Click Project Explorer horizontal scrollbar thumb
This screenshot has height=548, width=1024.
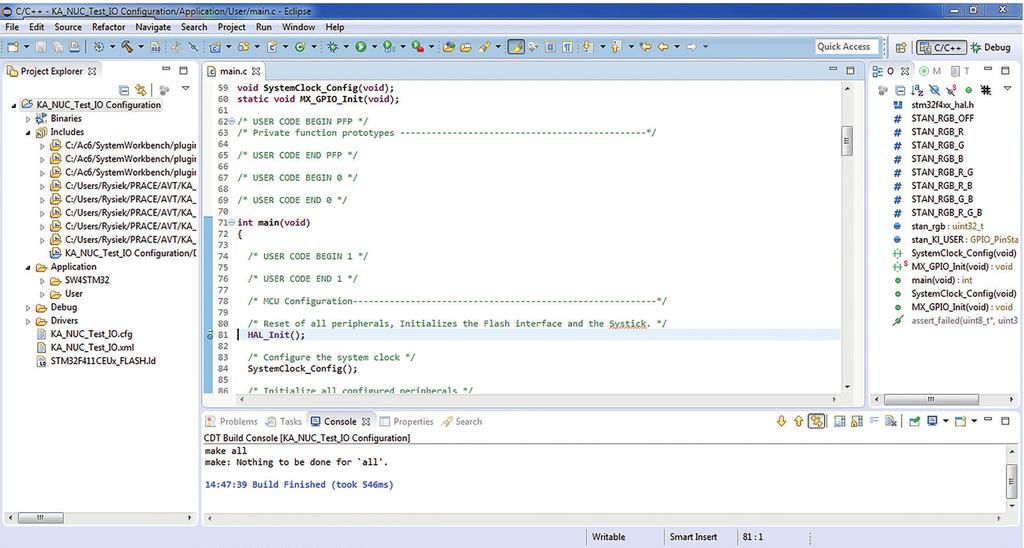point(40,517)
